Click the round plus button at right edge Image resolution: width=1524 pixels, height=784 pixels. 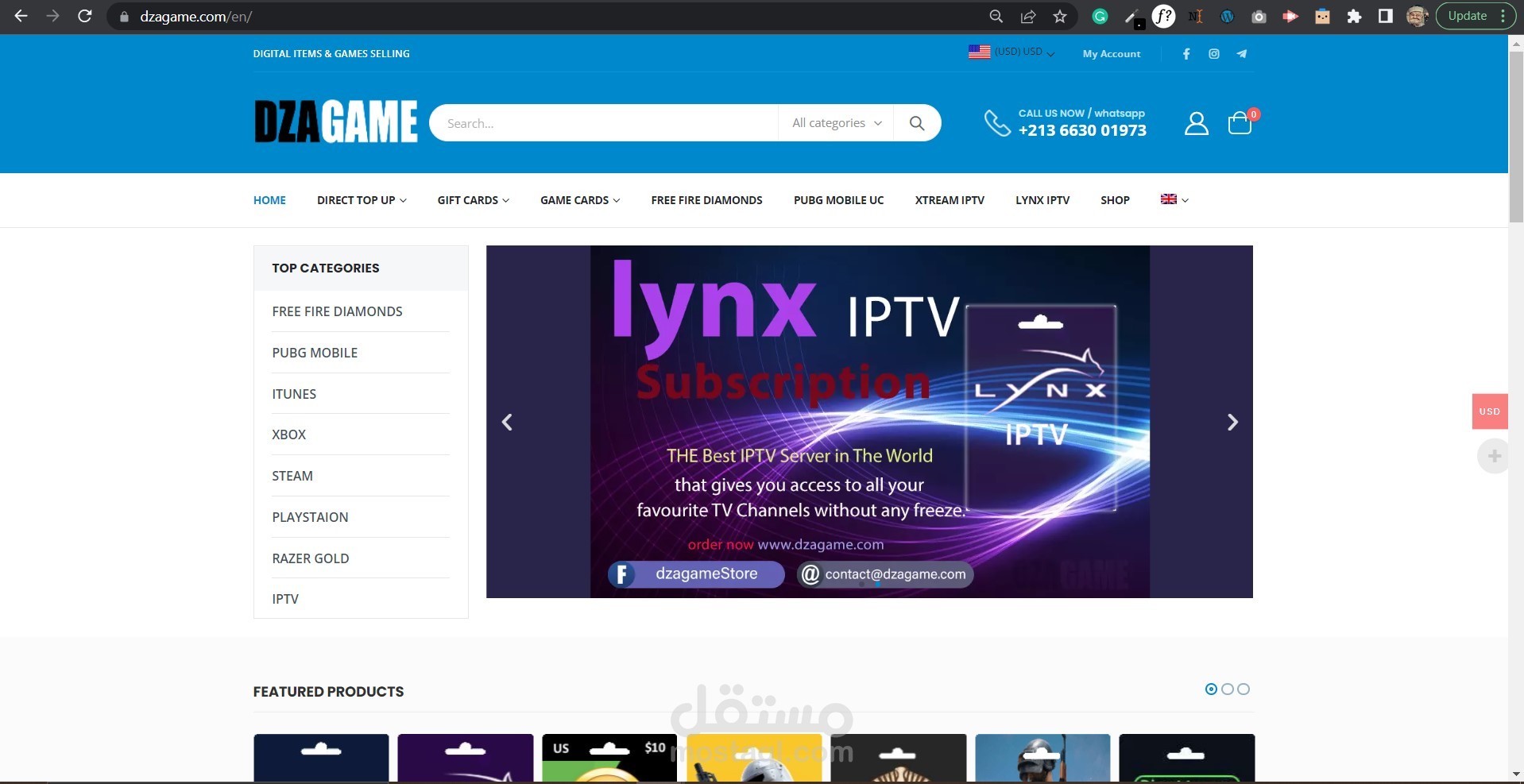(x=1494, y=456)
